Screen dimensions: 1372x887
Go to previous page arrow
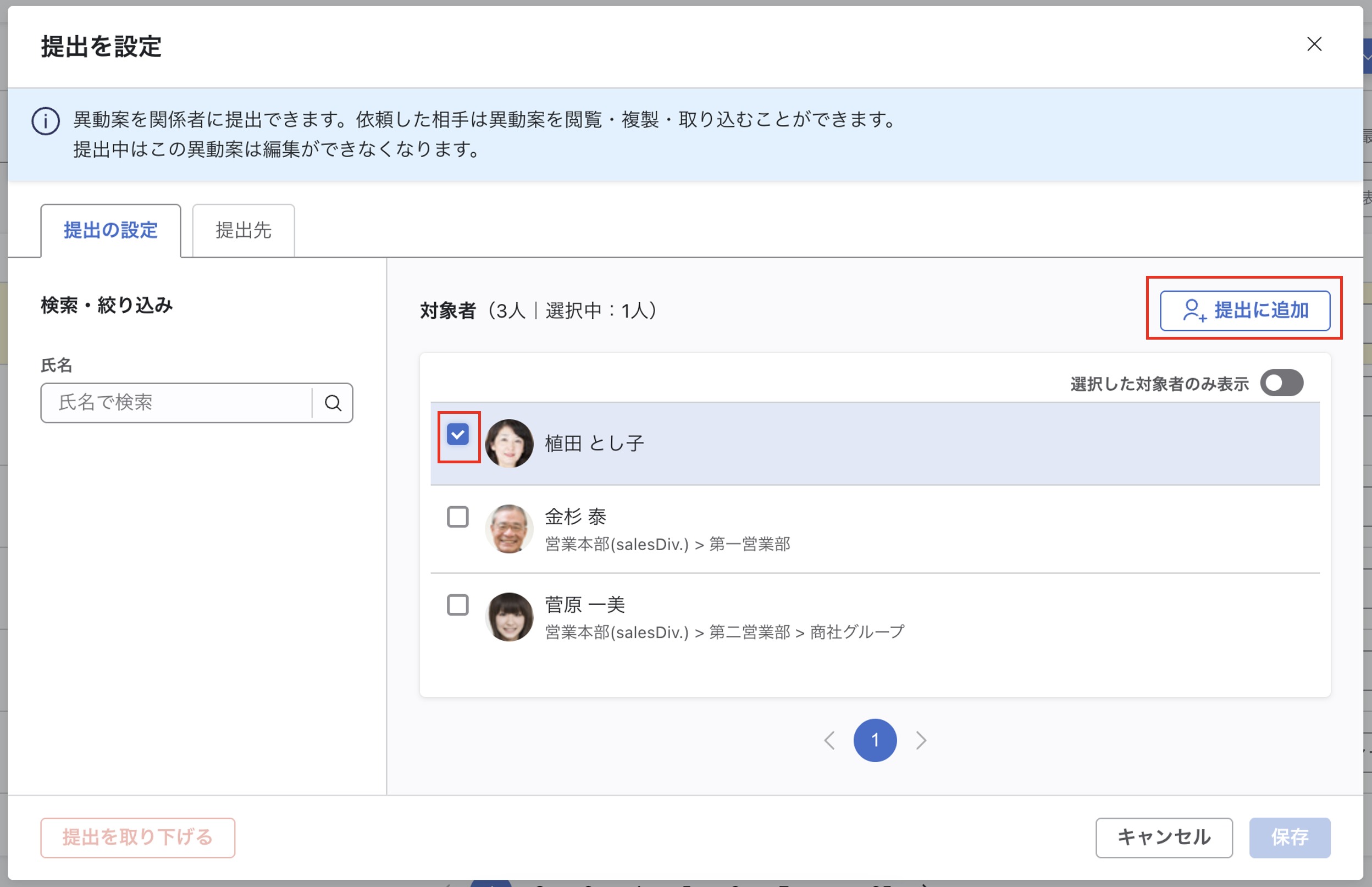829,740
